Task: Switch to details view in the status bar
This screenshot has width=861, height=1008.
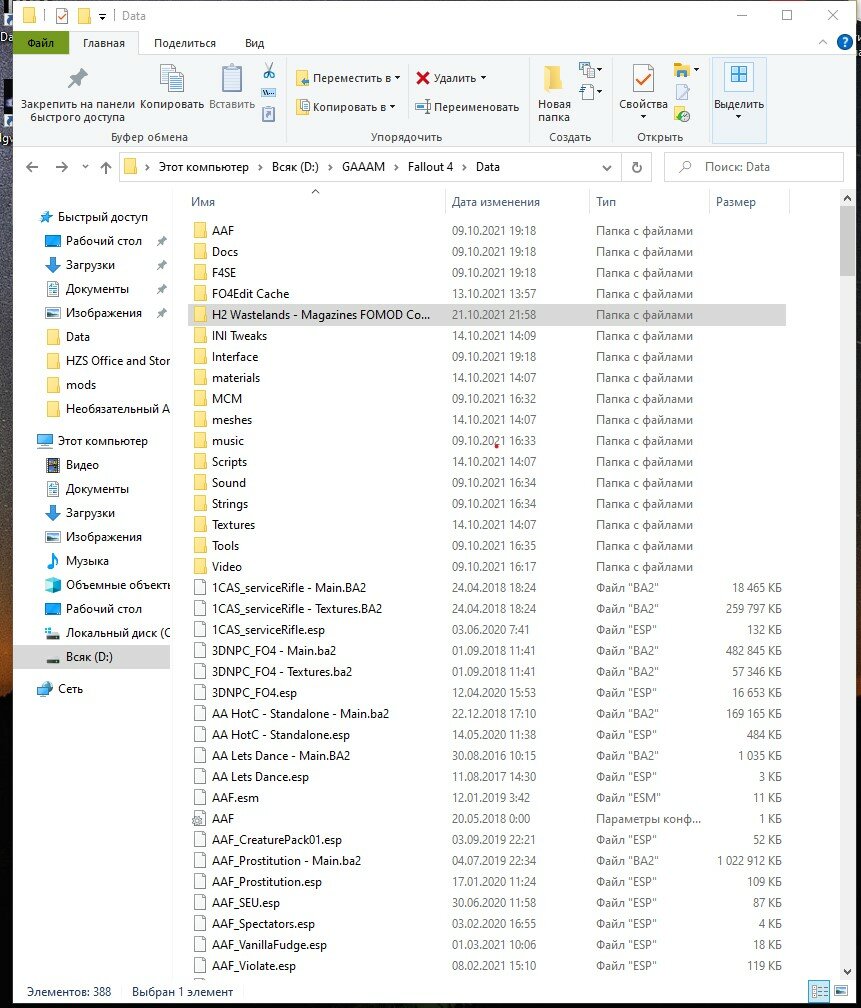Action: point(818,991)
